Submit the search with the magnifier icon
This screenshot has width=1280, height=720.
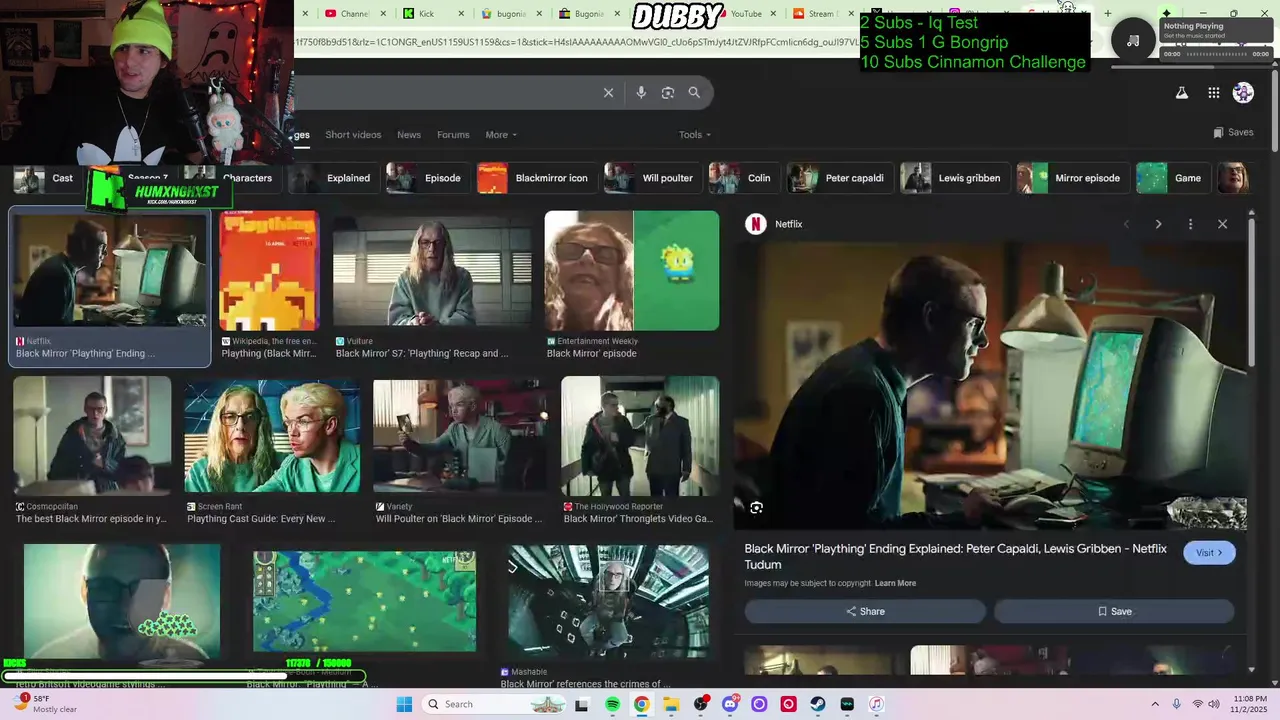[694, 93]
